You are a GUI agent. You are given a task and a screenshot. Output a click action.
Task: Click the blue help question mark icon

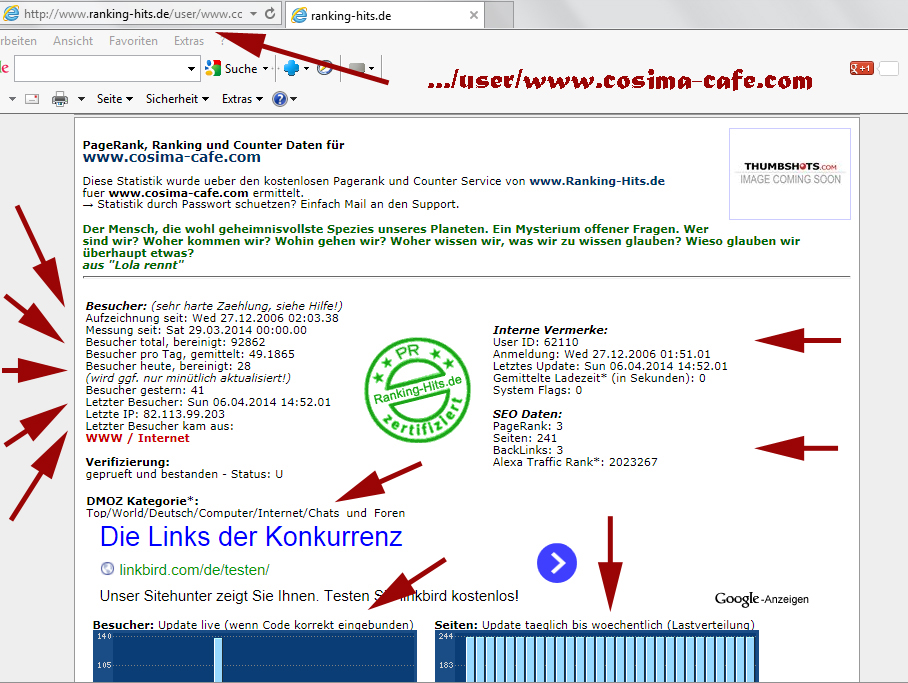(x=279, y=99)
